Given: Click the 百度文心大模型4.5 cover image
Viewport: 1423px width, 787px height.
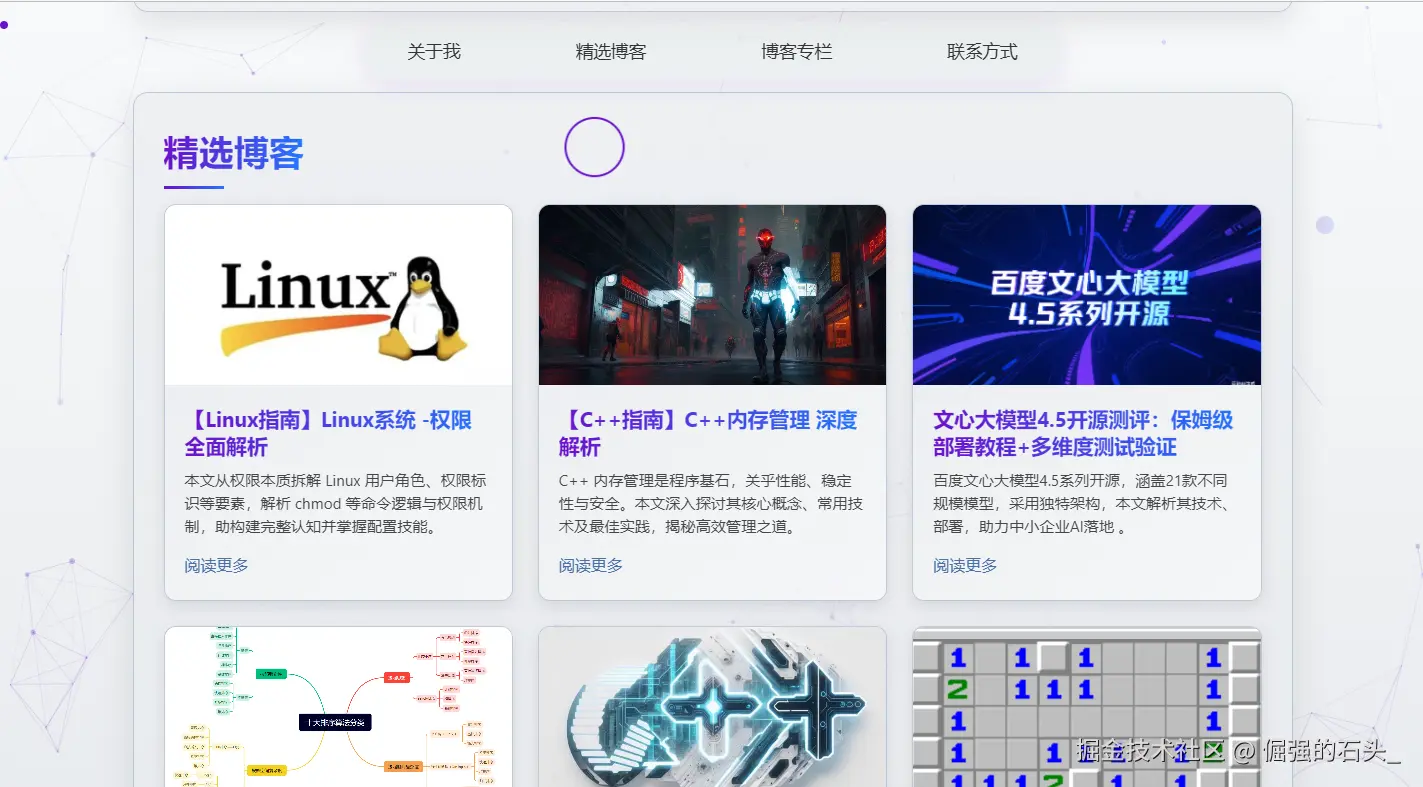Looking at the screenshot, I should [1087, 294].
